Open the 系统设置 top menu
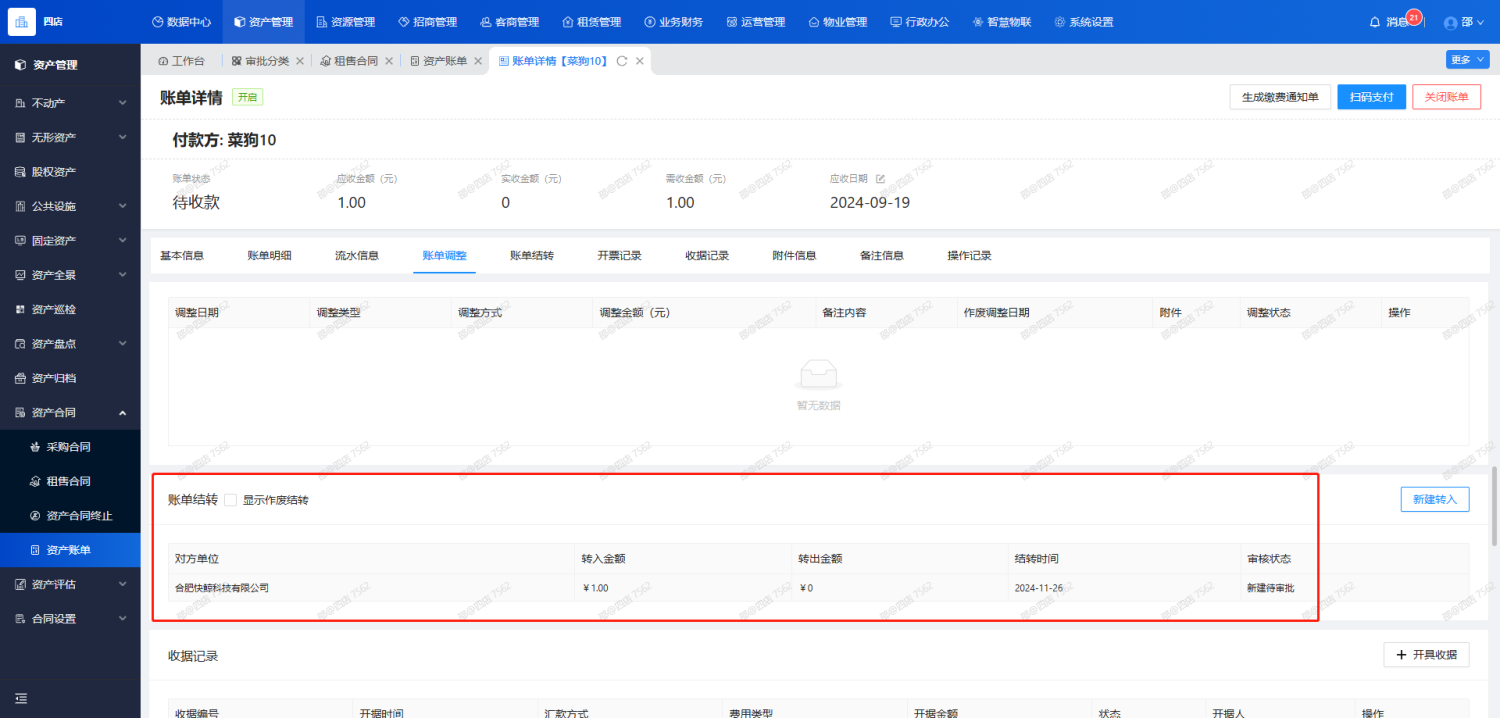This screenshot has width=1500, height=718. coord(1083,22)
